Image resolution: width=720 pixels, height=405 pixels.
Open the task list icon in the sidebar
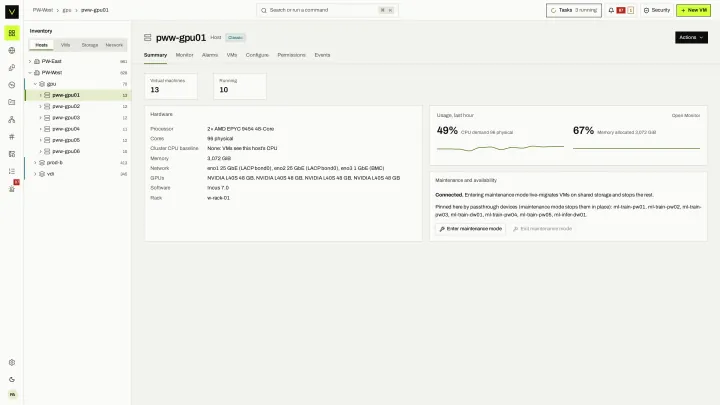coord(12,171)
